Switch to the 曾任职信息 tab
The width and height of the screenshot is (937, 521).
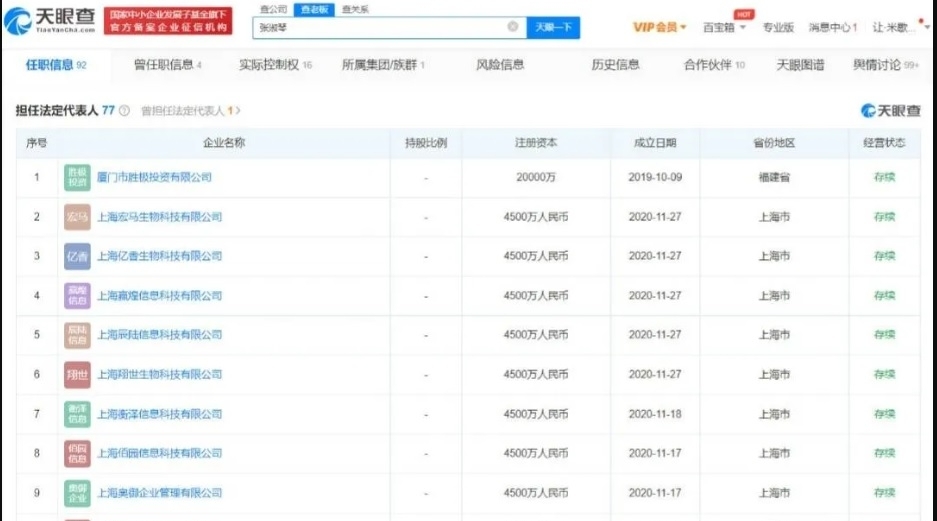(x=168, y=65)
